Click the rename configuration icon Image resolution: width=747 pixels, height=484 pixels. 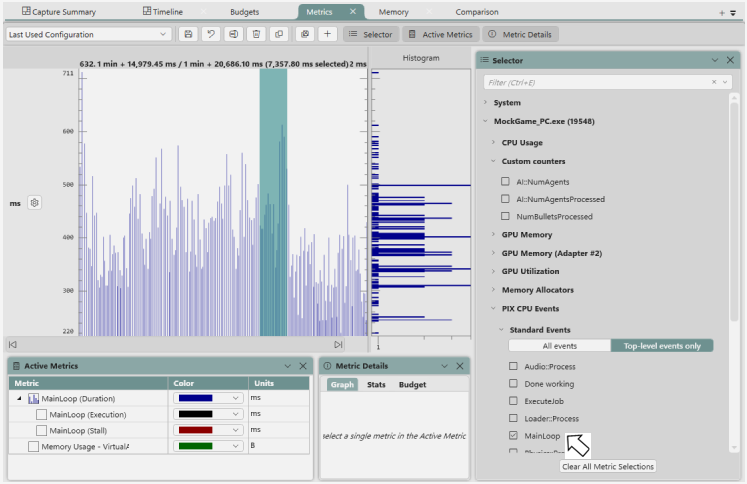pos(233,34)
